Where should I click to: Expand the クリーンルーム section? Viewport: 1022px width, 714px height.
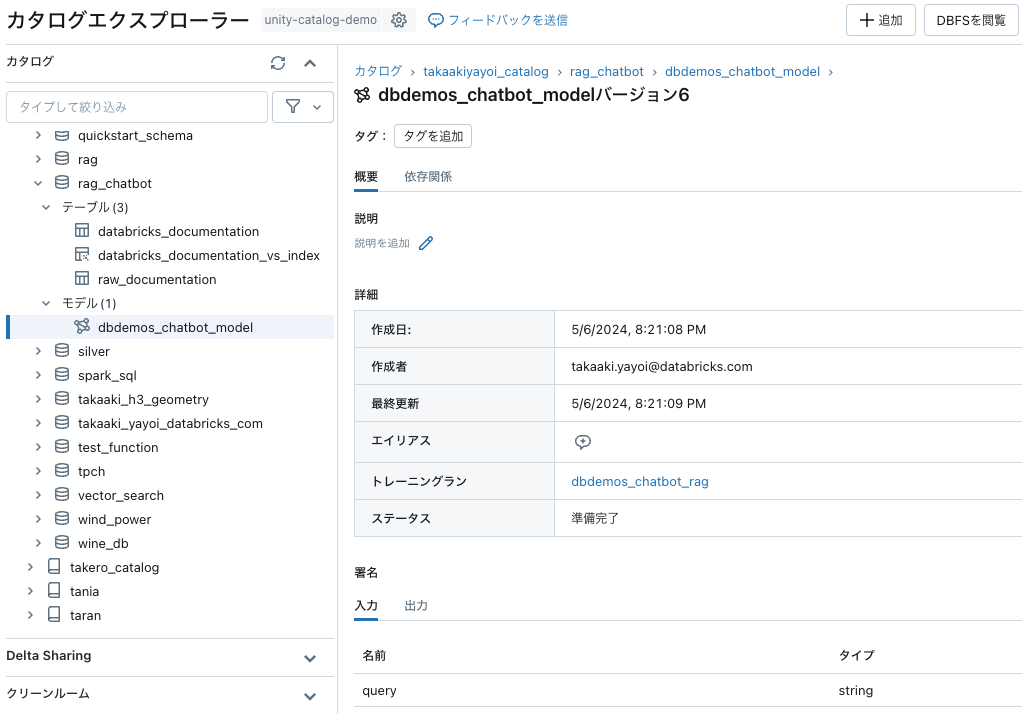[x=310, y=696]
